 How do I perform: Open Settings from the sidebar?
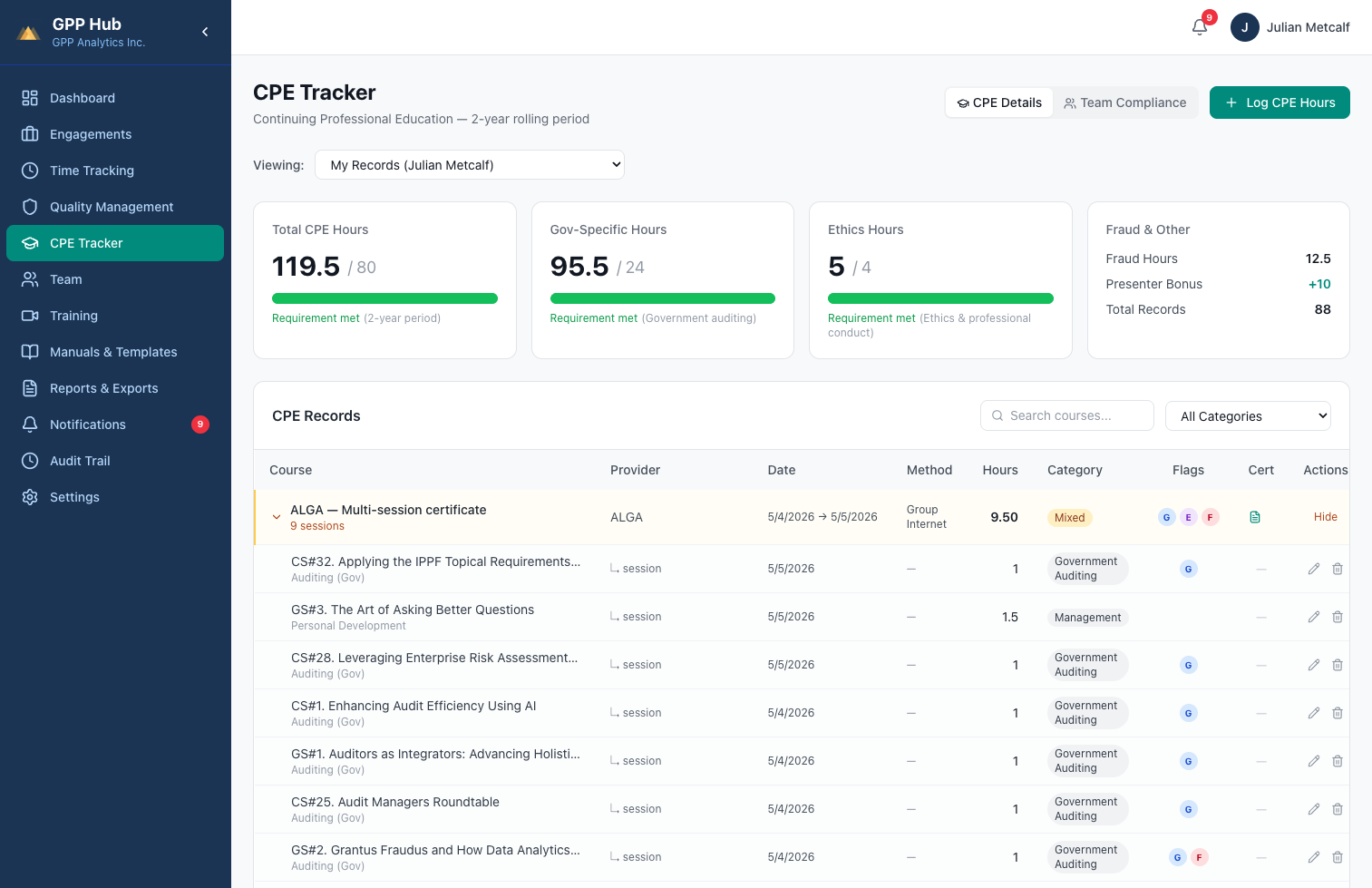115,497
